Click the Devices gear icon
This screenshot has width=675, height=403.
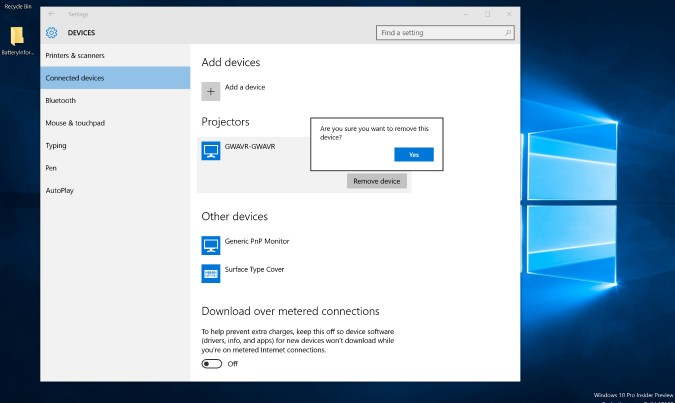pos(52,33)
